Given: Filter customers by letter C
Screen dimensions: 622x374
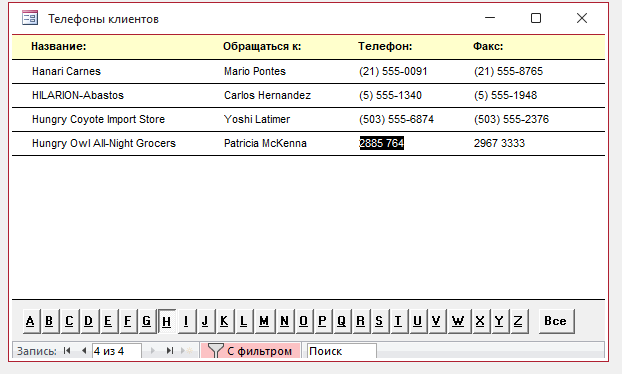Looking at the screenshot, I should (x=69, y=321).
